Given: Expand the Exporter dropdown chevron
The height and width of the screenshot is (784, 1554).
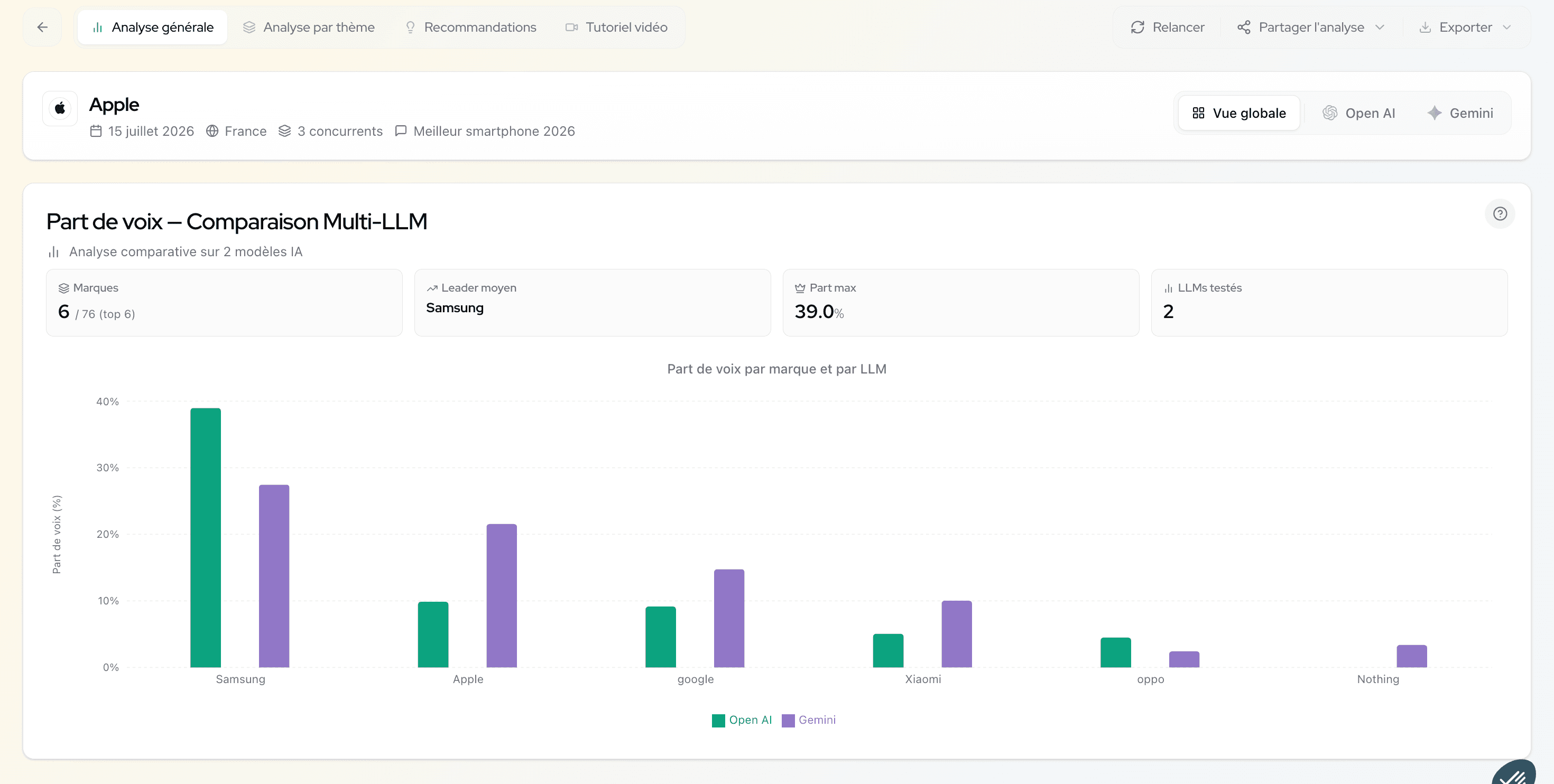Looking at the screenshot, I should pyautogui.click(x=1506, y=27).
